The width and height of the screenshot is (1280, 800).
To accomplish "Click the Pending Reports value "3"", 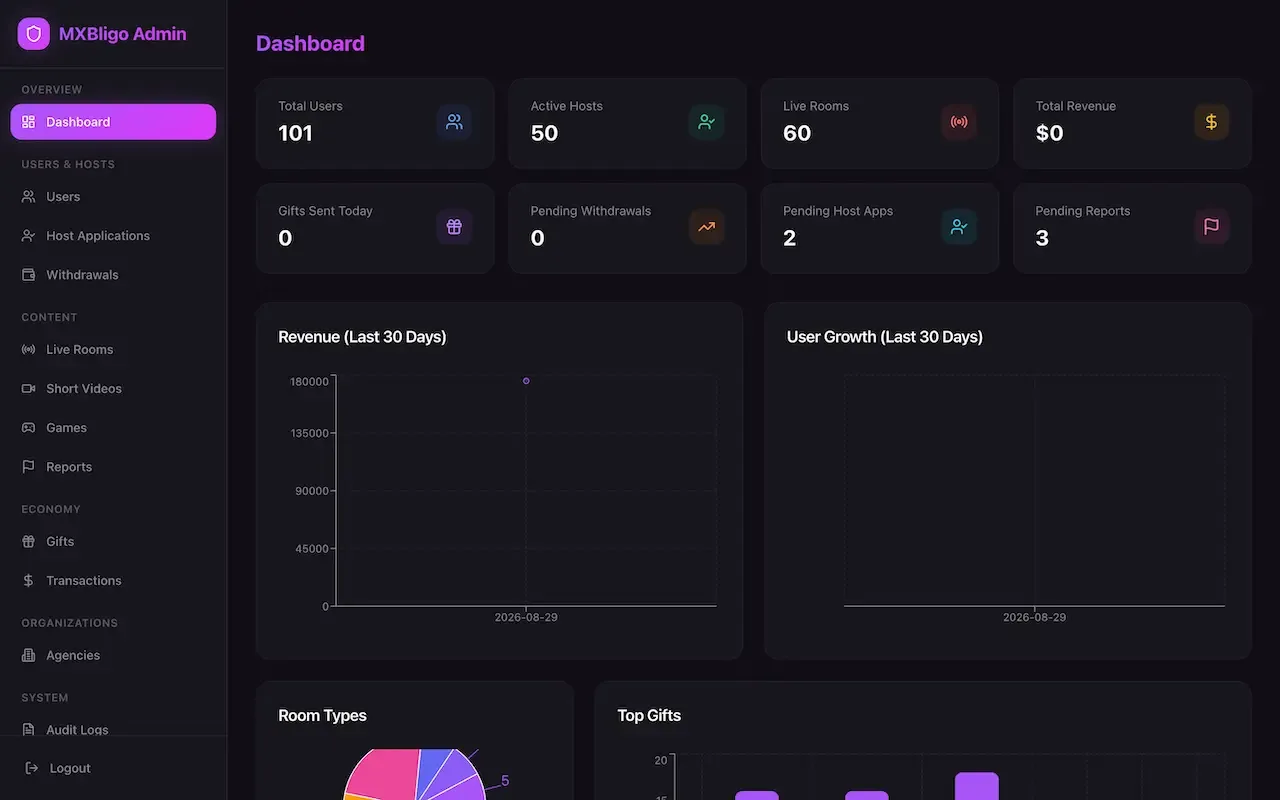I will click(1042, 238).
